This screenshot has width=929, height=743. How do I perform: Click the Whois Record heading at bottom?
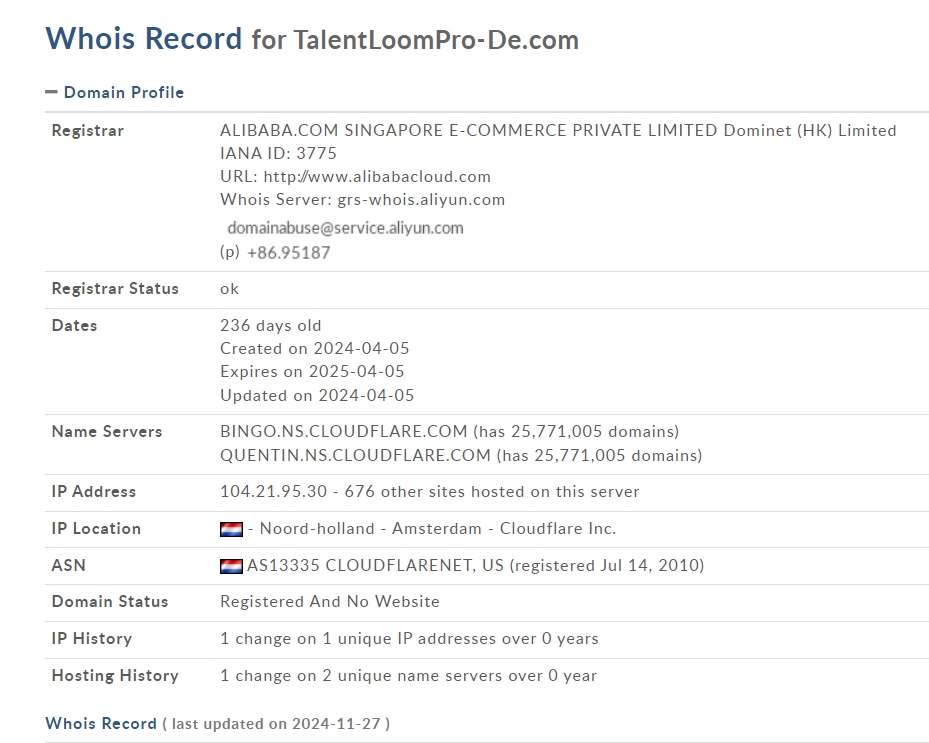(x=101, y=723)
